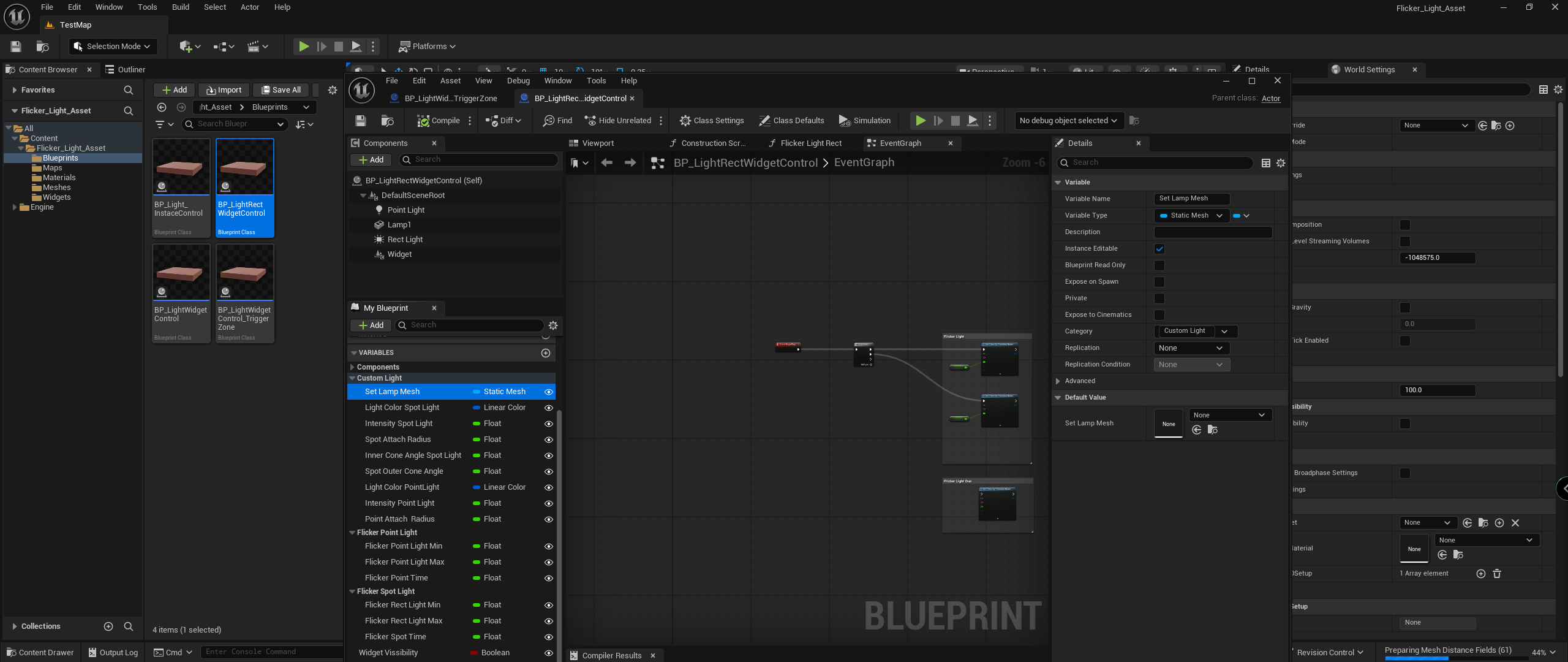Select the BP_LightWidgetControl blueprint thumbnail
Viewport: 1568px width, 662px height.
coord(181,273)
